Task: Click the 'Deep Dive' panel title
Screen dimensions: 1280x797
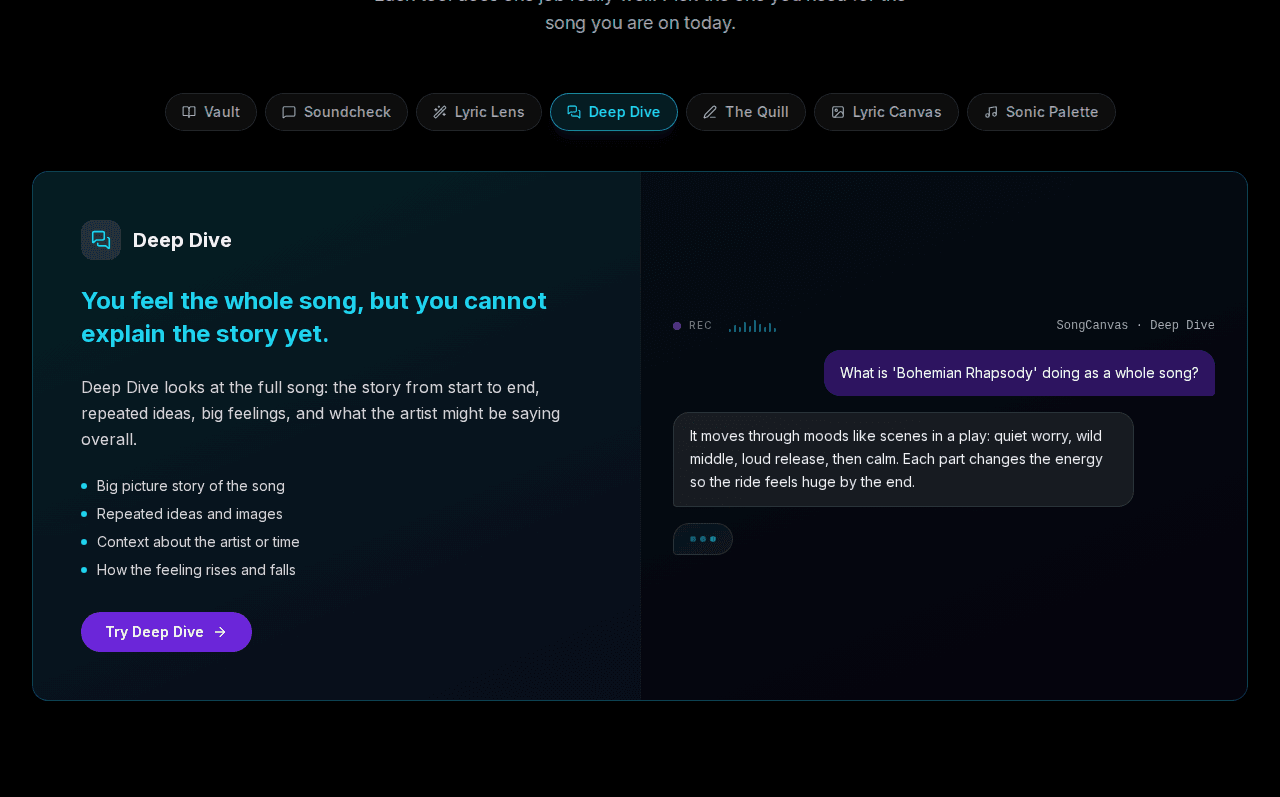Action: [x=182, y=240]
